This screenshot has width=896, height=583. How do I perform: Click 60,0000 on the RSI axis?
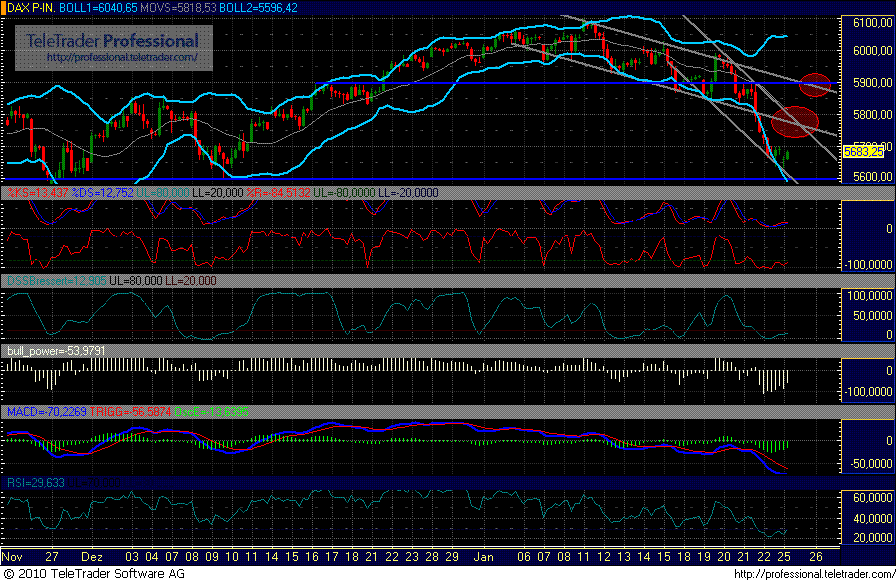pyautogui.click(x=873, y=498)
